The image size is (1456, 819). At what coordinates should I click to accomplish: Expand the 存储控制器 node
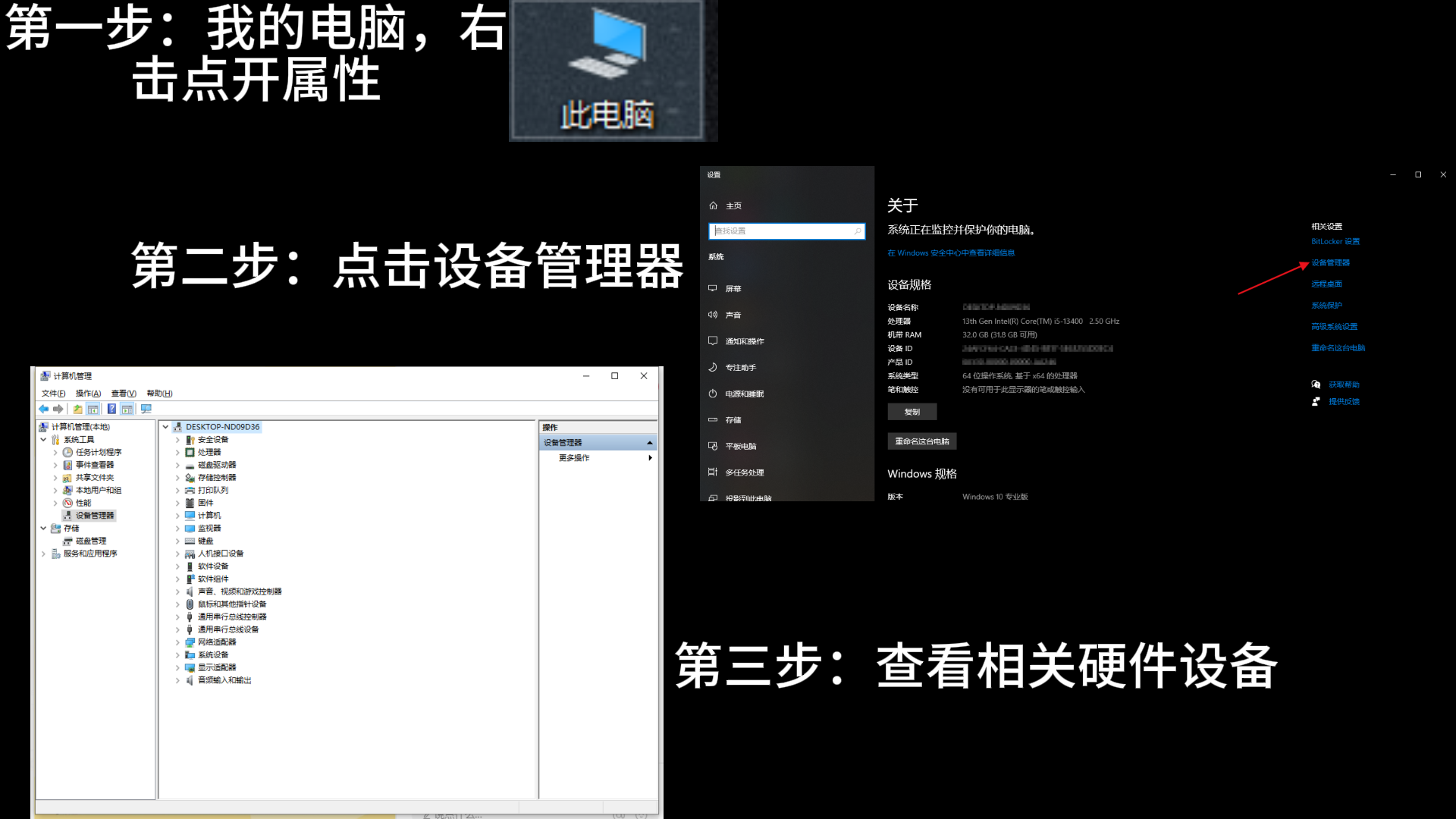point(177,478)
